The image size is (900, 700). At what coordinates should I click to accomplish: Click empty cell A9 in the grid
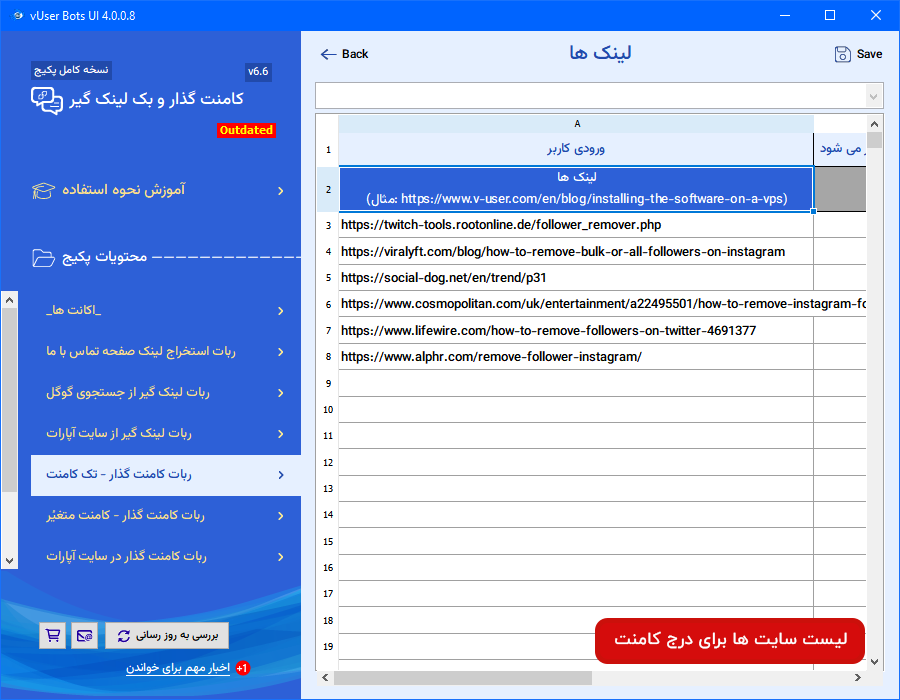click(576, 383)
